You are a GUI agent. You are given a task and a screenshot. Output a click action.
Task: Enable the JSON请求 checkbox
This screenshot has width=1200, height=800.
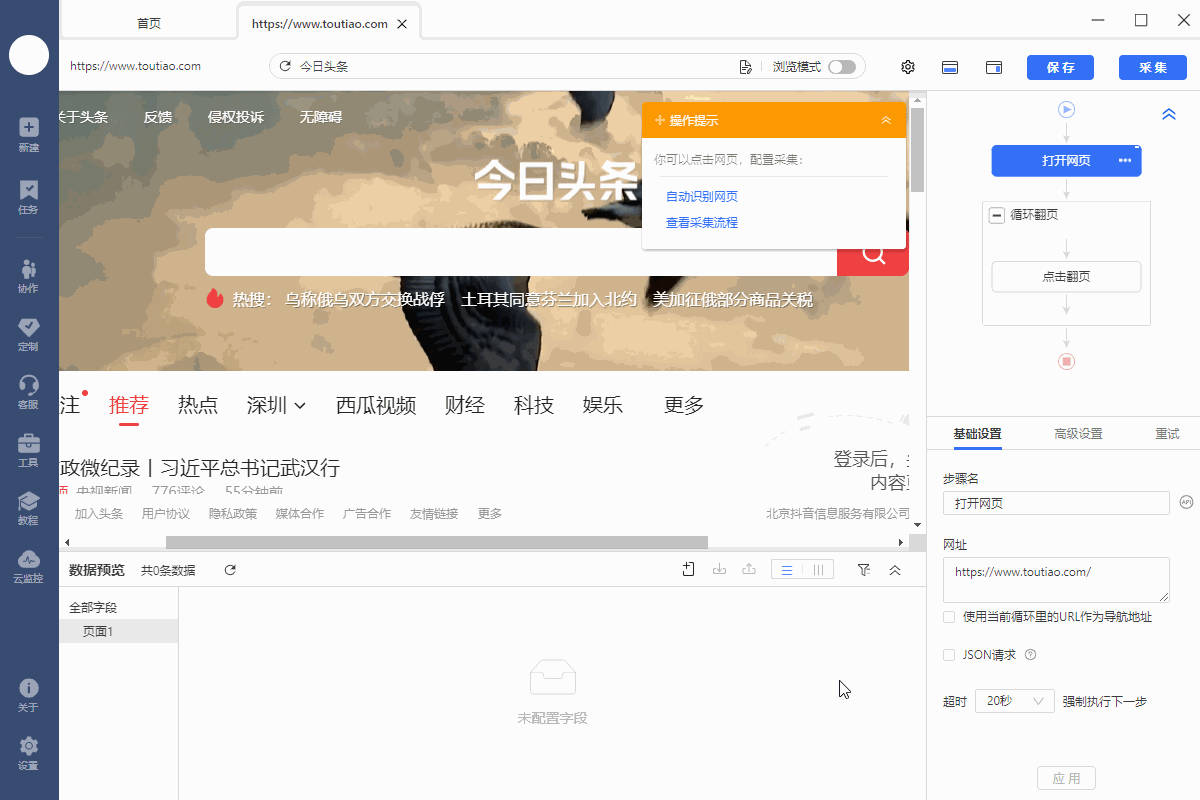tap(949, 655)
